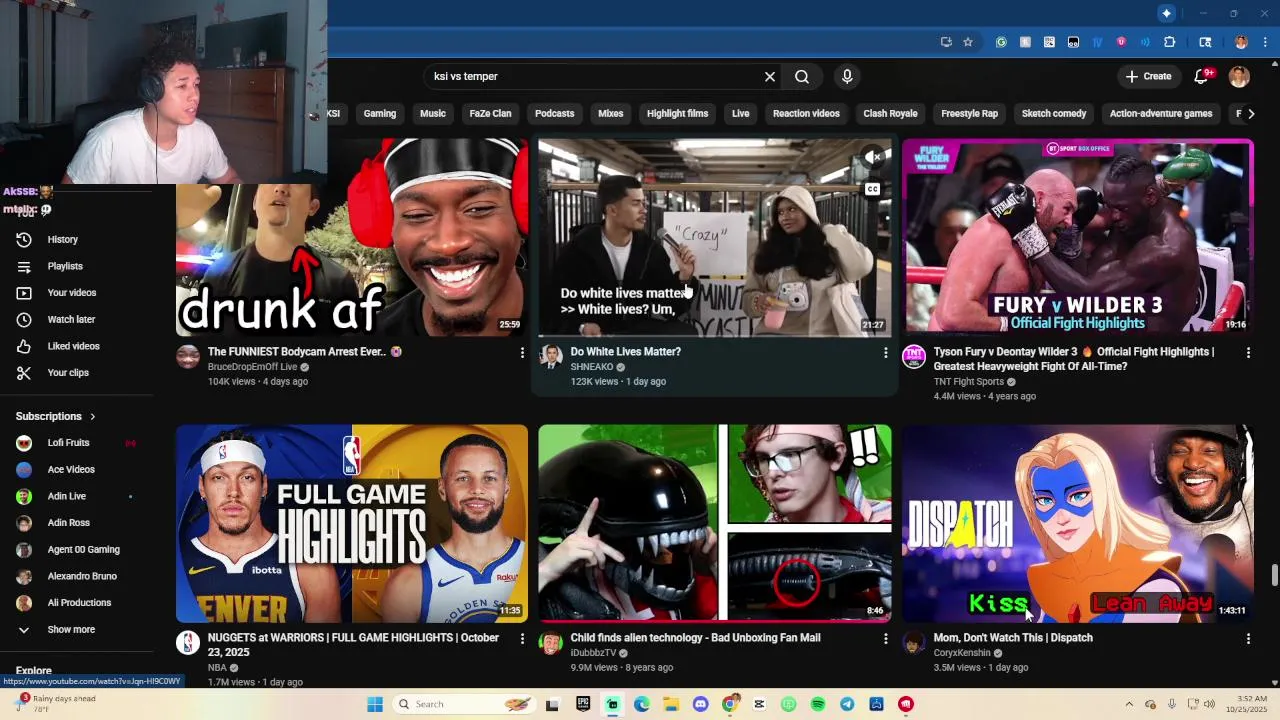1280x720 pixels.
Task: Play the Fury v Wilder 3 thumbnail
Action: click(1078, 237)
